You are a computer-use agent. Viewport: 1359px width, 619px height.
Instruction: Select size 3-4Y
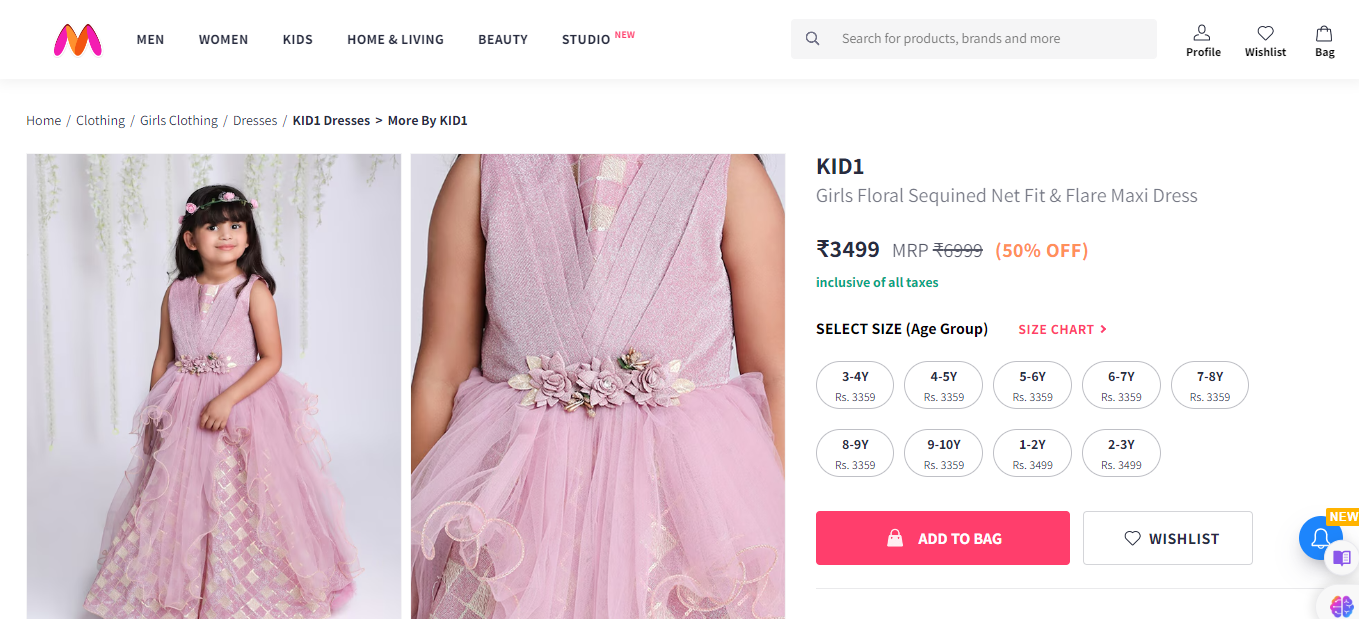855,385
